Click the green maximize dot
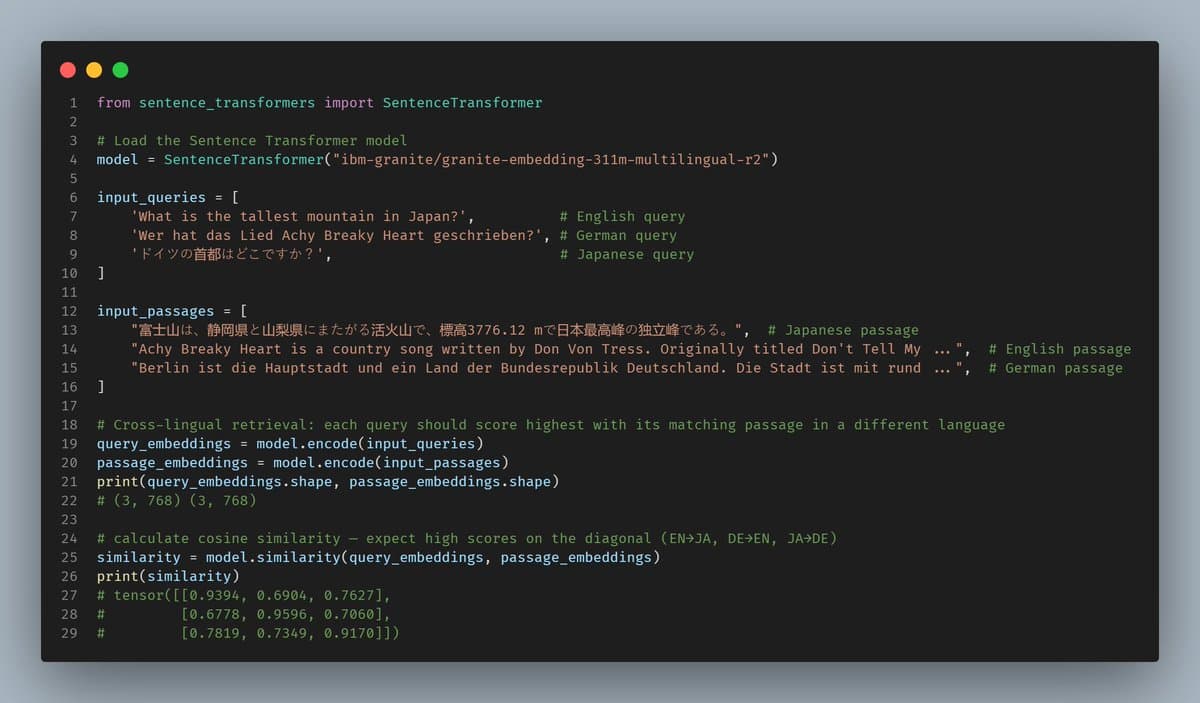 120,70
